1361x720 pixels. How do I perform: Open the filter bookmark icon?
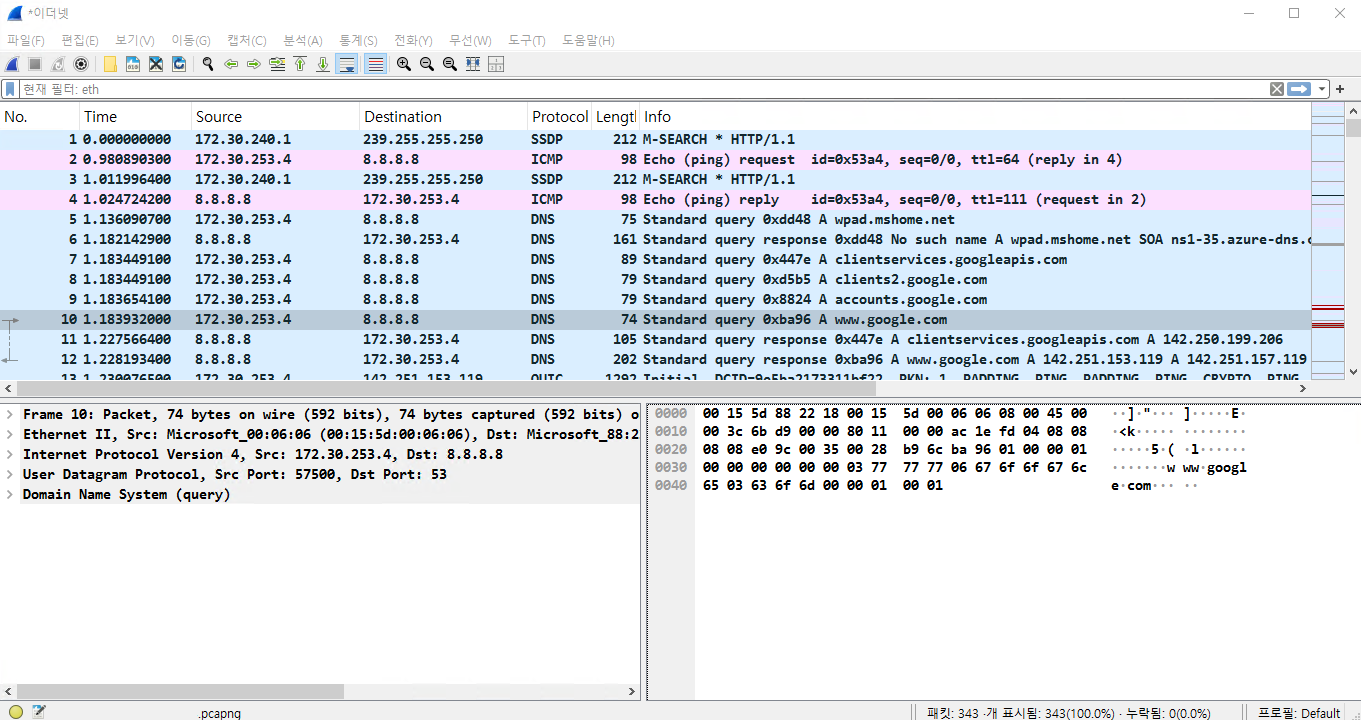pos(10,89)
